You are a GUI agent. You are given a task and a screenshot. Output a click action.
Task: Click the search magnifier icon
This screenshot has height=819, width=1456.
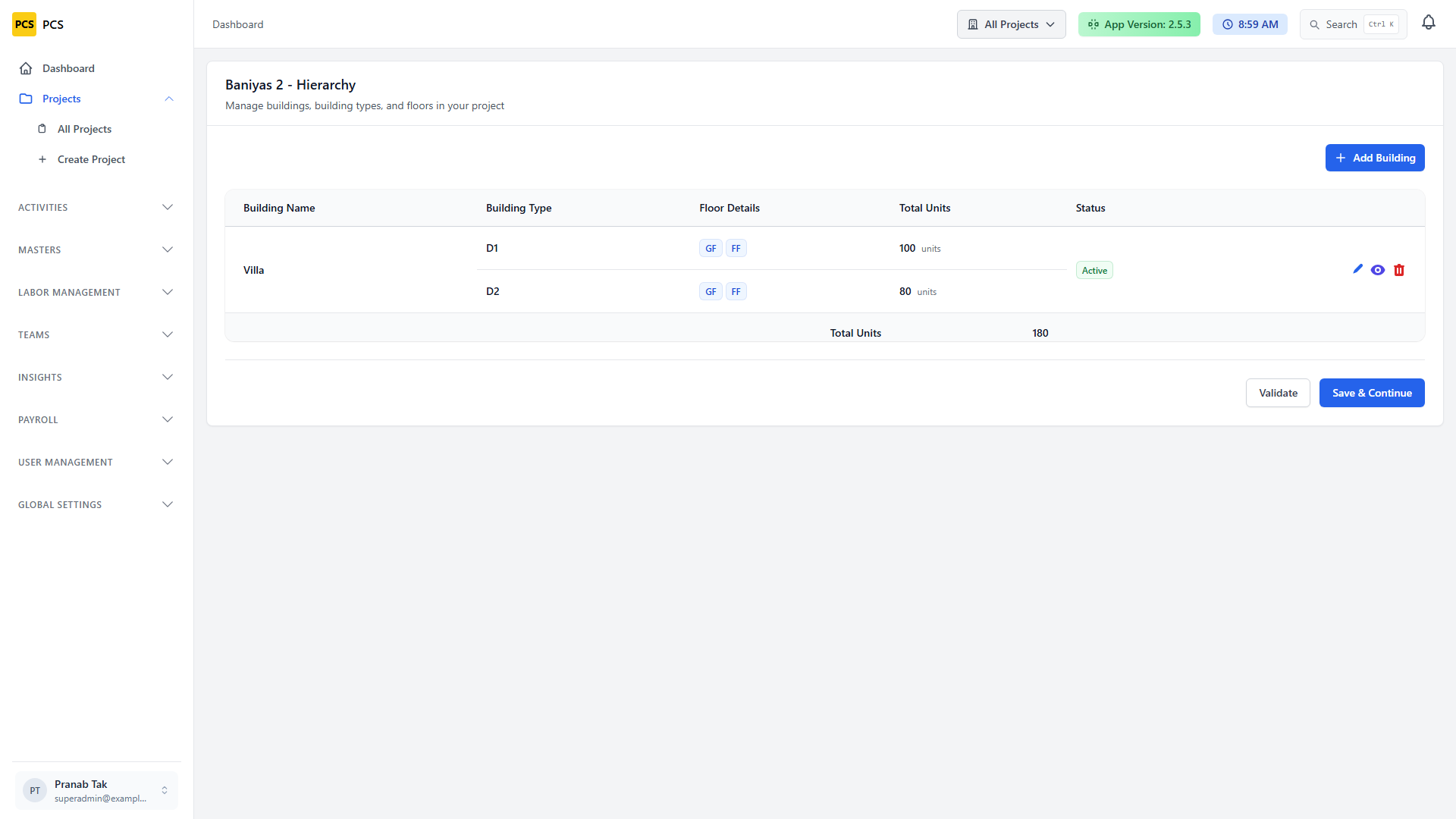1314,24
